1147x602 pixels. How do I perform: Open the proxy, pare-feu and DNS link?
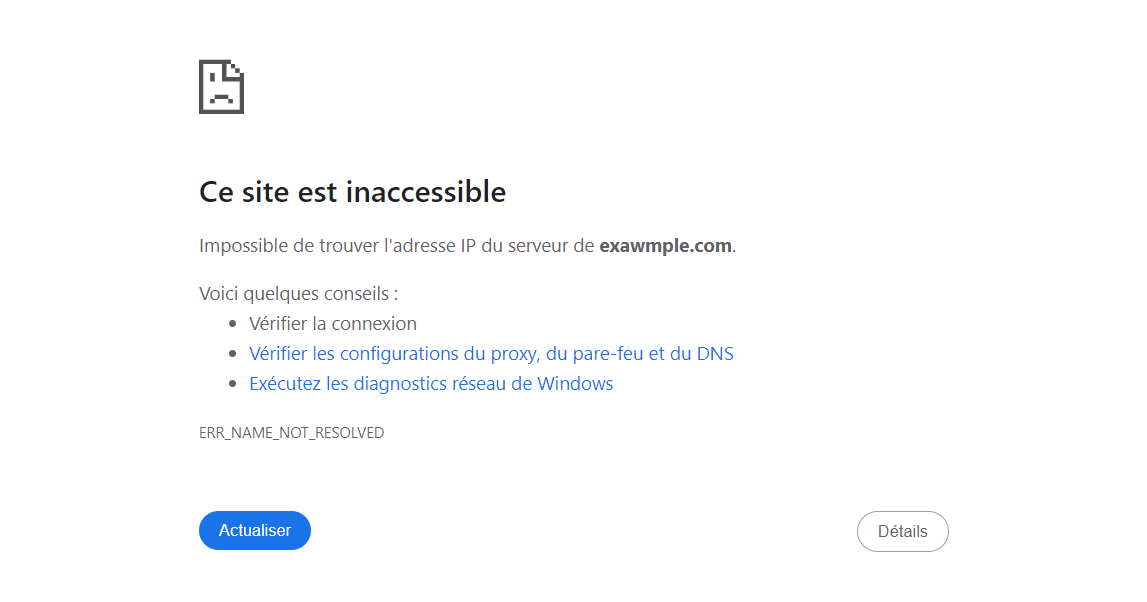point(491,354)
